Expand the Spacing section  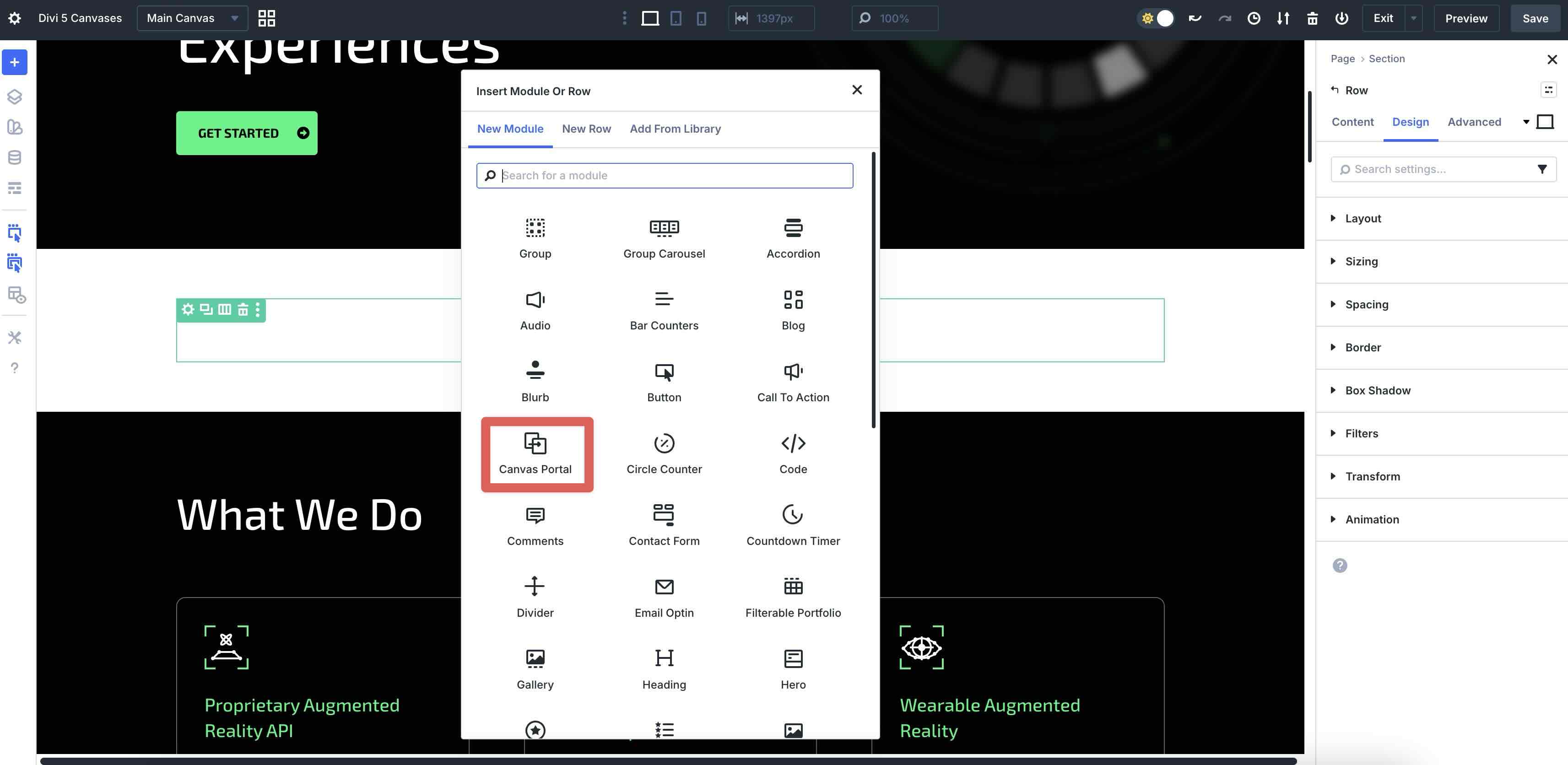point(1367,304)
